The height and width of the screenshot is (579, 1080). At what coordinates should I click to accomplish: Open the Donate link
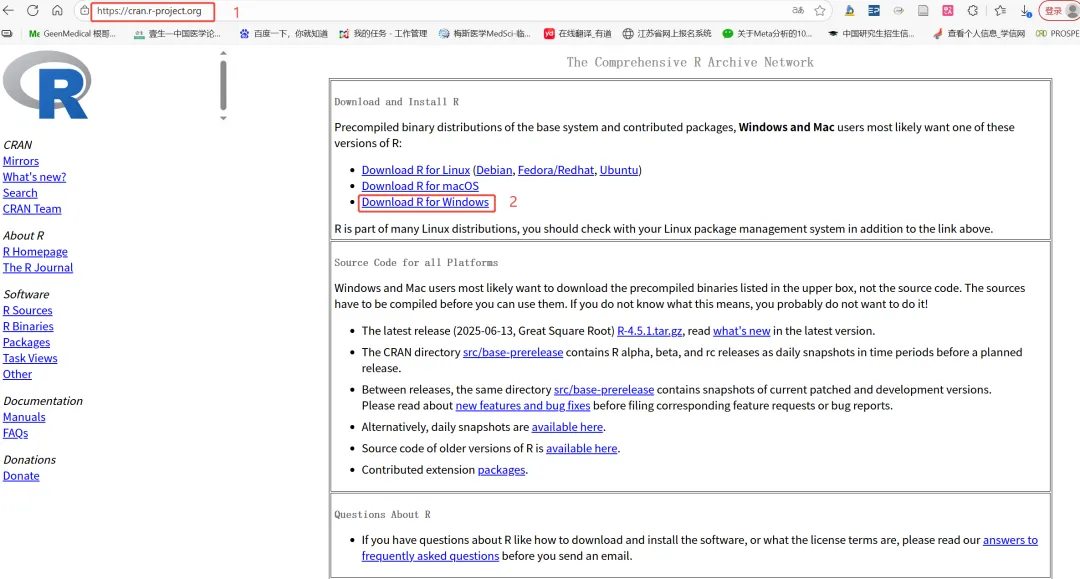coord(21,476)
